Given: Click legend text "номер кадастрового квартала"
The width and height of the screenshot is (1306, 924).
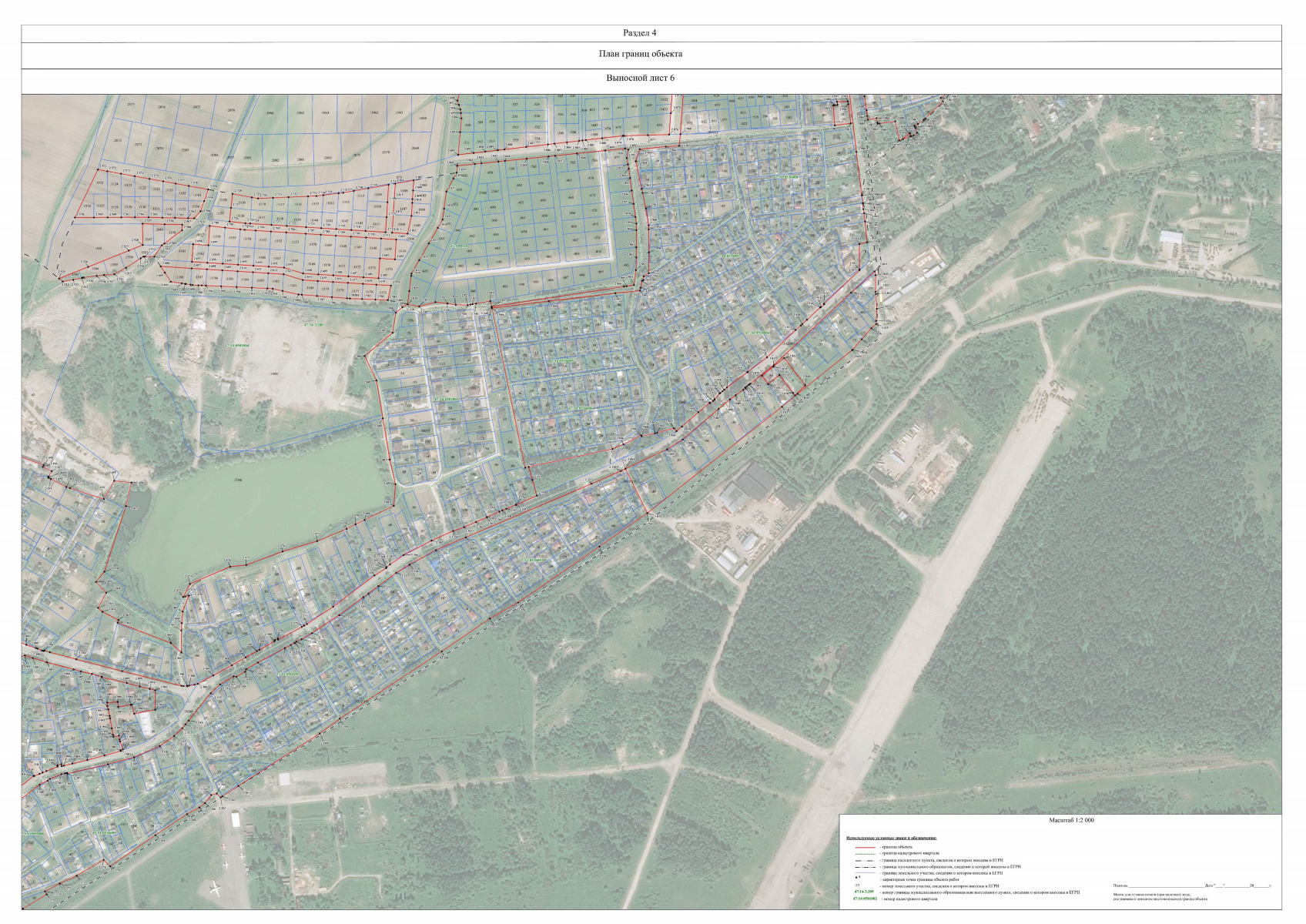Looking at the screenshot, I should [x=910, y=899].
